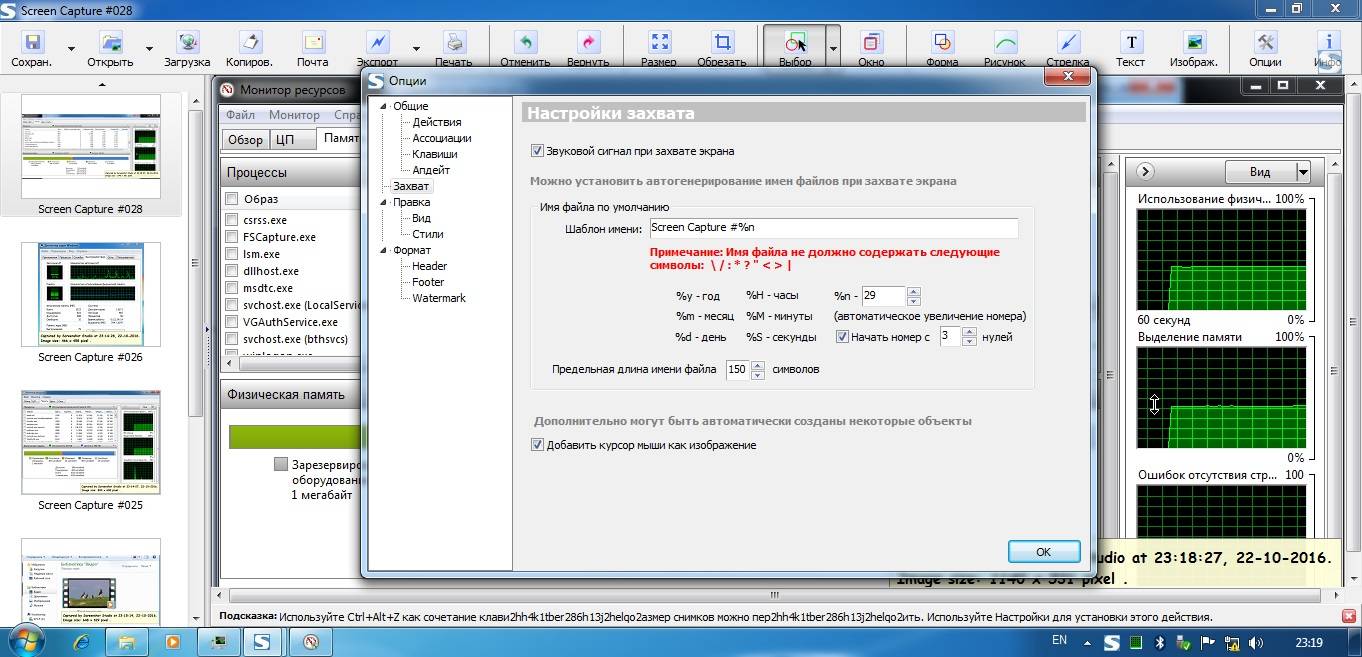Check the dllhost.exe process checkbox

[x=232, y=271]
